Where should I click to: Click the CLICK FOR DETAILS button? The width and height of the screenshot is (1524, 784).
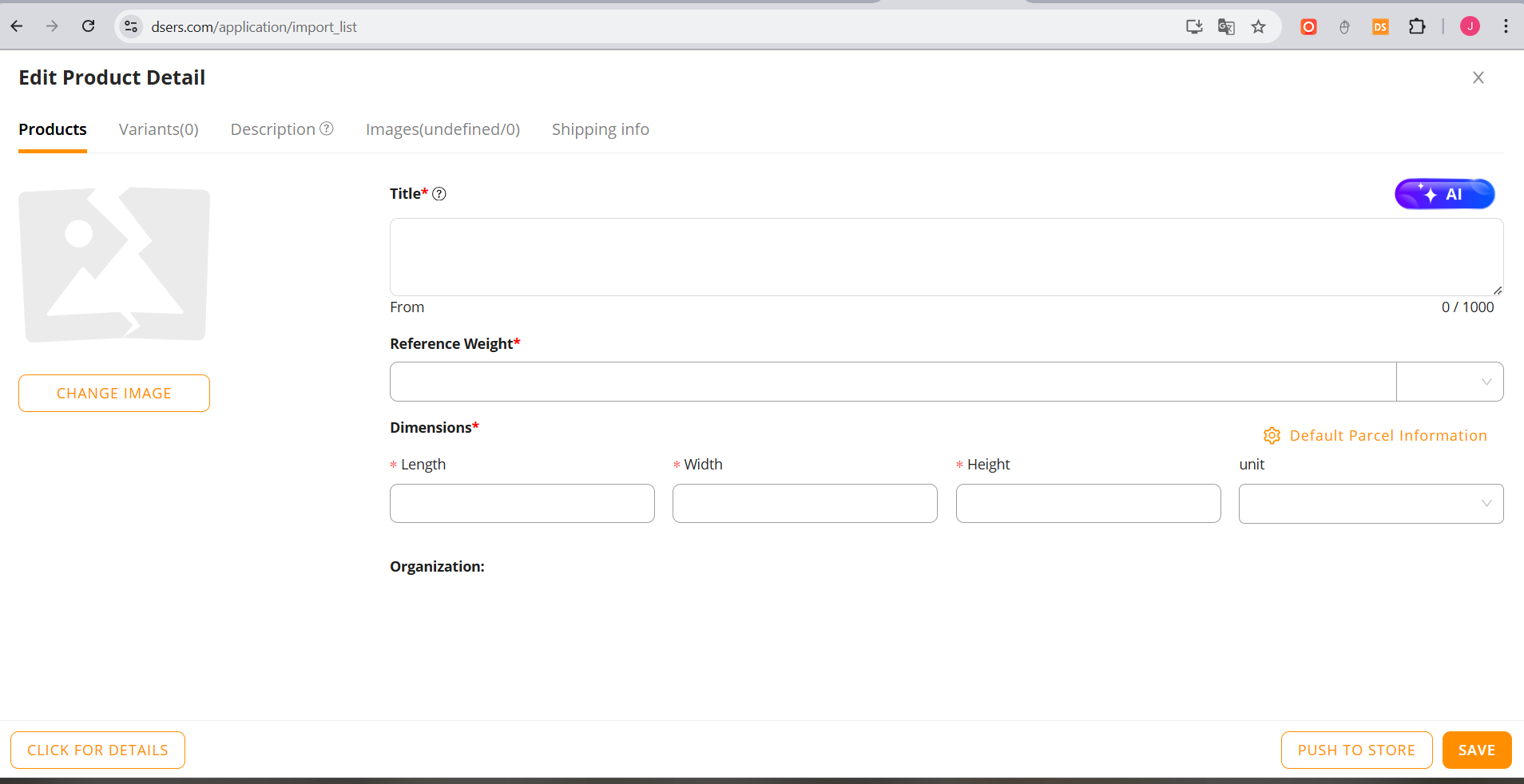[97, 750]
